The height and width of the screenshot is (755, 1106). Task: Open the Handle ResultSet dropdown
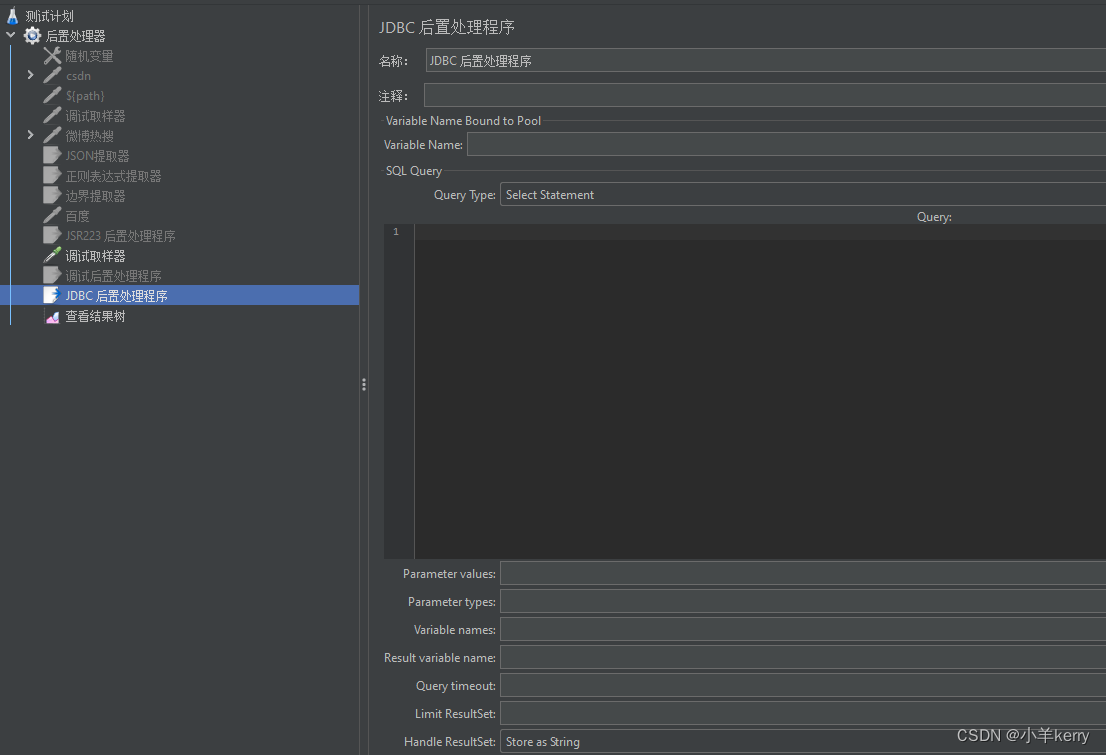click(x=803, y=742)
